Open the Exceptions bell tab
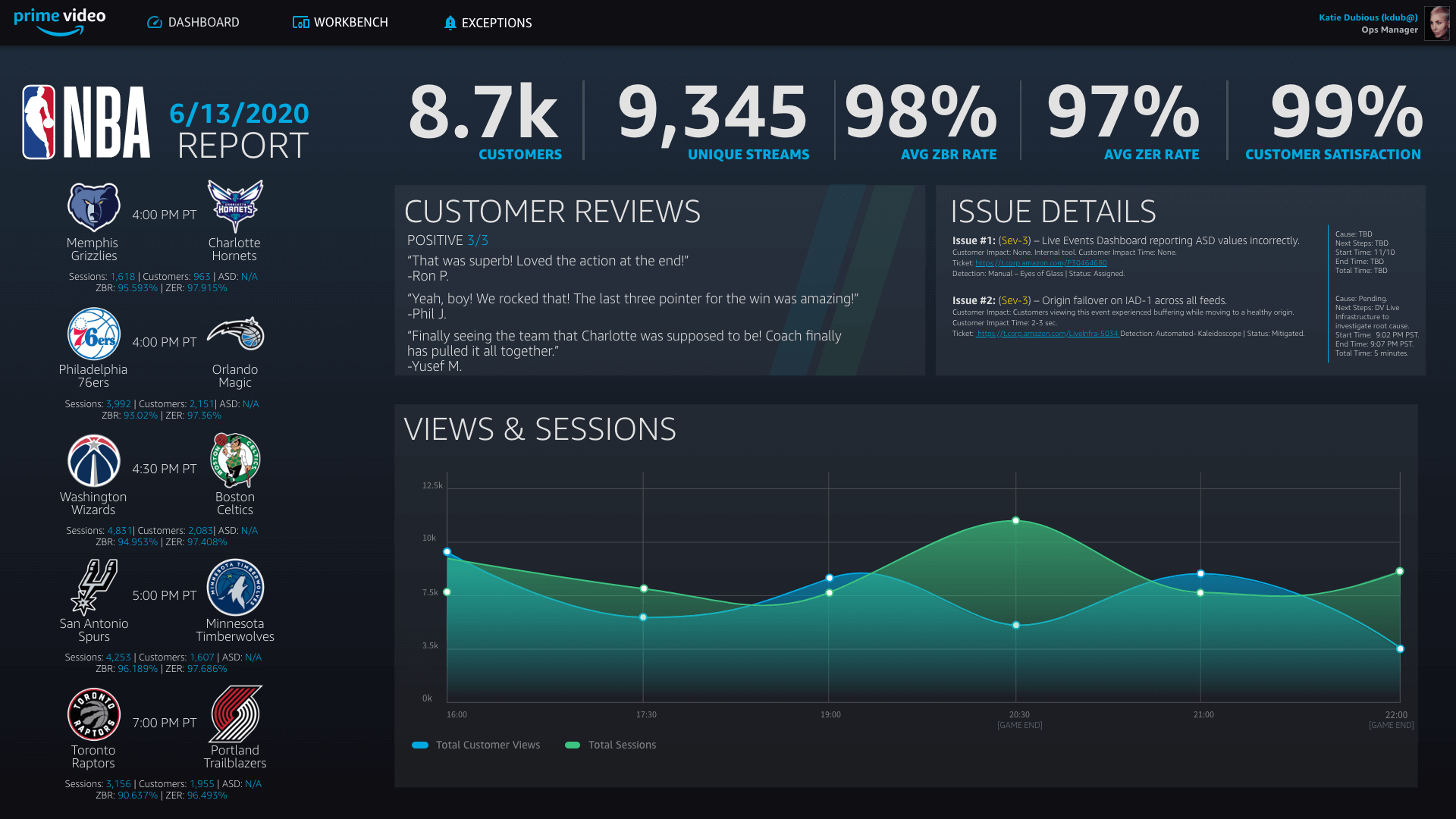The image size is (1456, 819). [x=488, y=23]
